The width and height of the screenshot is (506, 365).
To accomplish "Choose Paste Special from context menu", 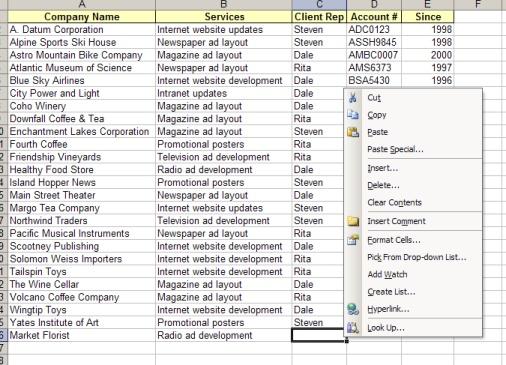I will 395,149.
